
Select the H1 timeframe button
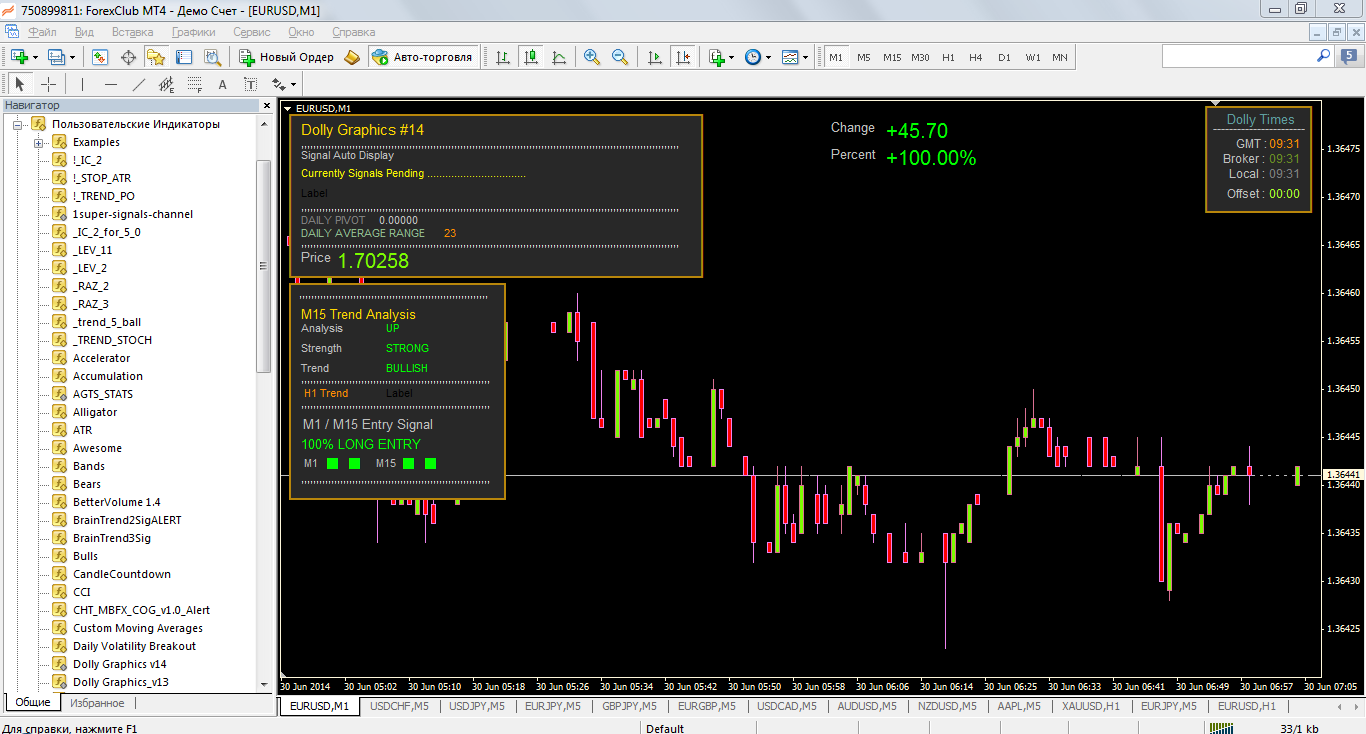point(948,57)
